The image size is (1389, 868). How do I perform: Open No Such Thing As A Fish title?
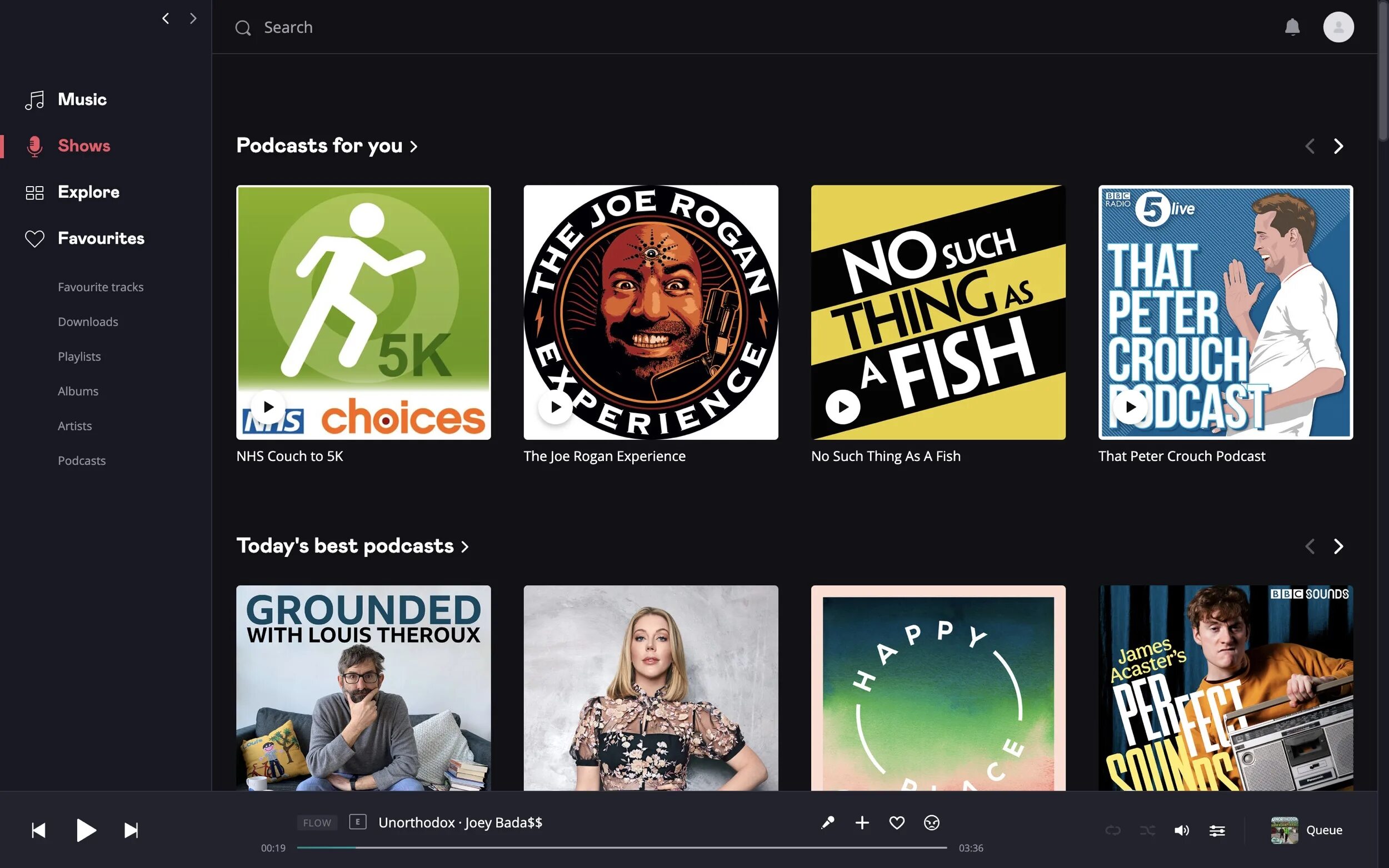point(886,456)
